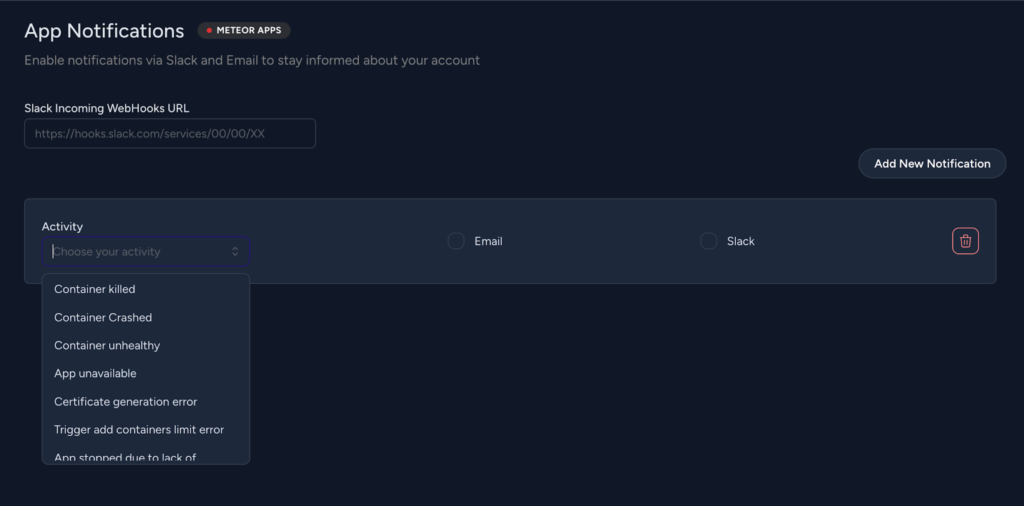This screenshot has width=1024, height=506.
Task: Click the Slack label beside its checkbox
Action: (x=741, y=241)
